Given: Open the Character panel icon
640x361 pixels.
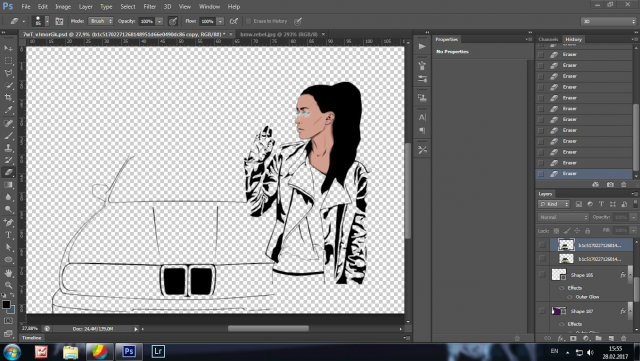Looking at the screenshot, I should pyautogui.click(x=422, y=118).
